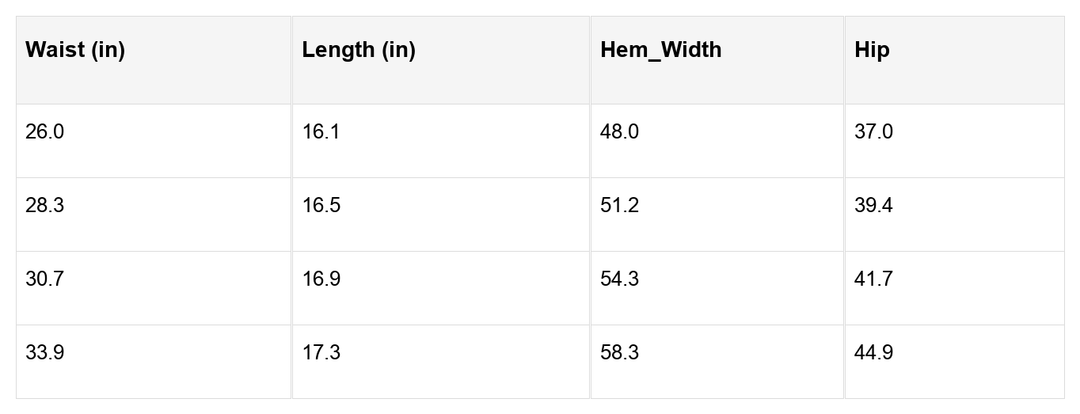The image size is (1080, 414).
Task: Click the waist cell showing 33.9
Action: [x=45, y=353]
